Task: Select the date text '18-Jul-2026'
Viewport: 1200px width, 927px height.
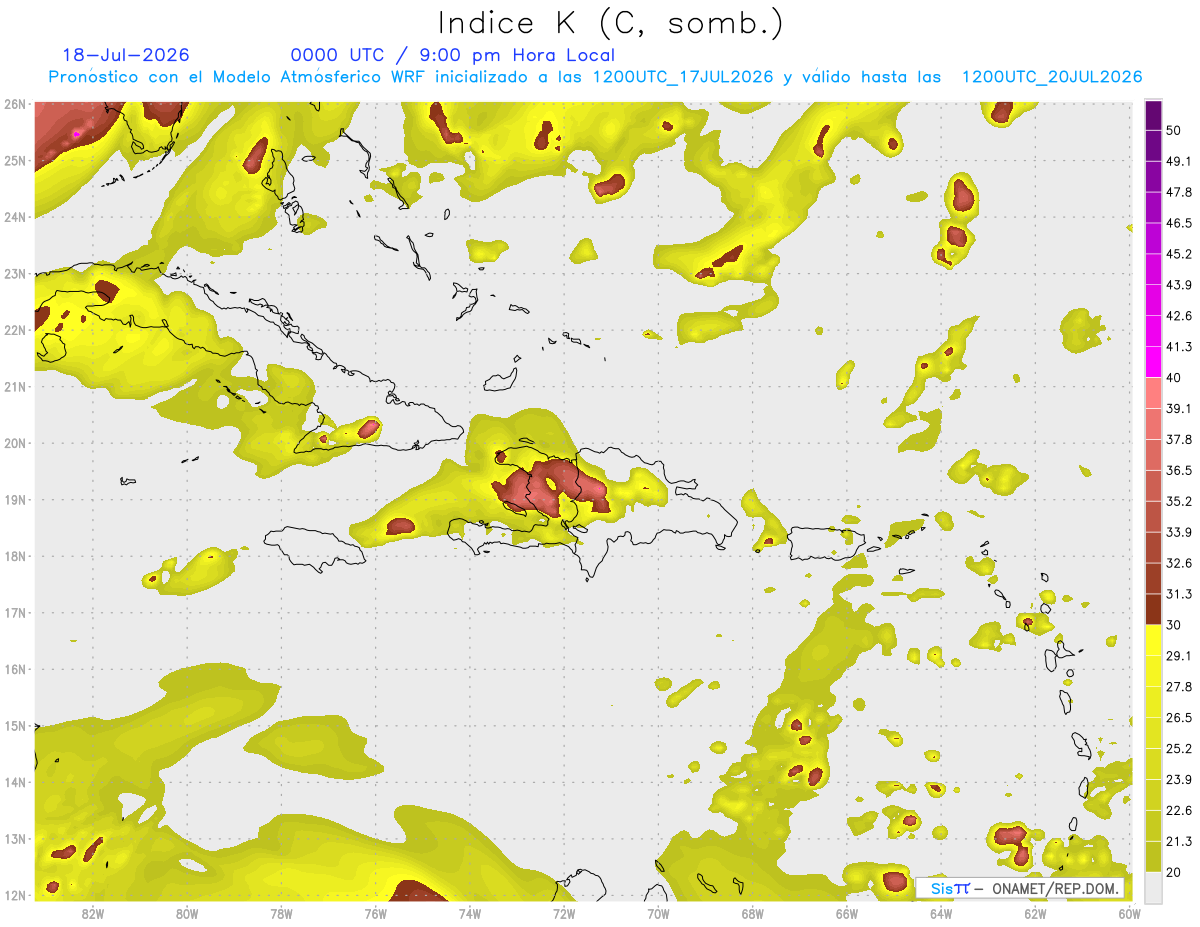Action: pos(126,55)
